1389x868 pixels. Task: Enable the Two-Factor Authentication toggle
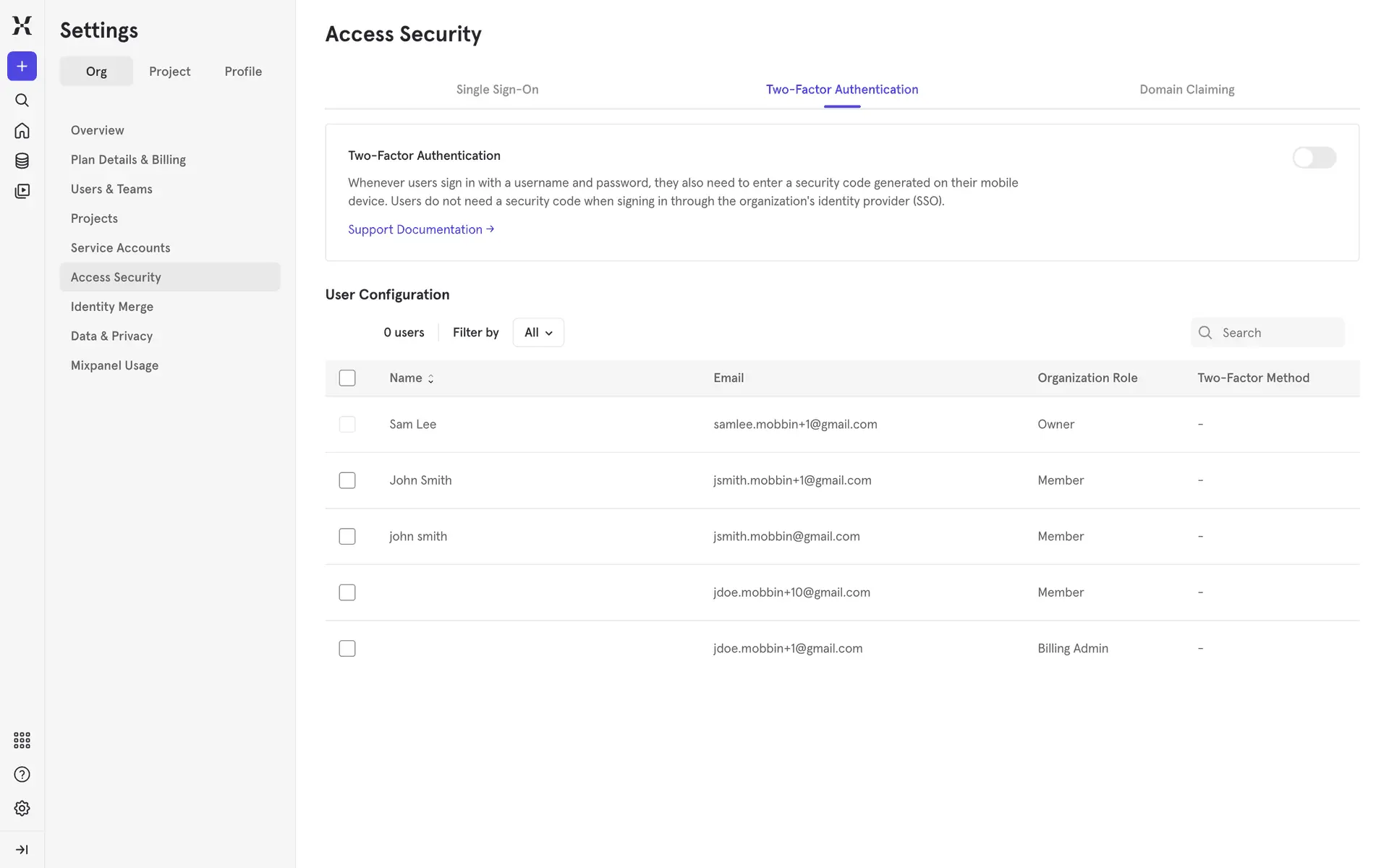[x=1314, y=157]
